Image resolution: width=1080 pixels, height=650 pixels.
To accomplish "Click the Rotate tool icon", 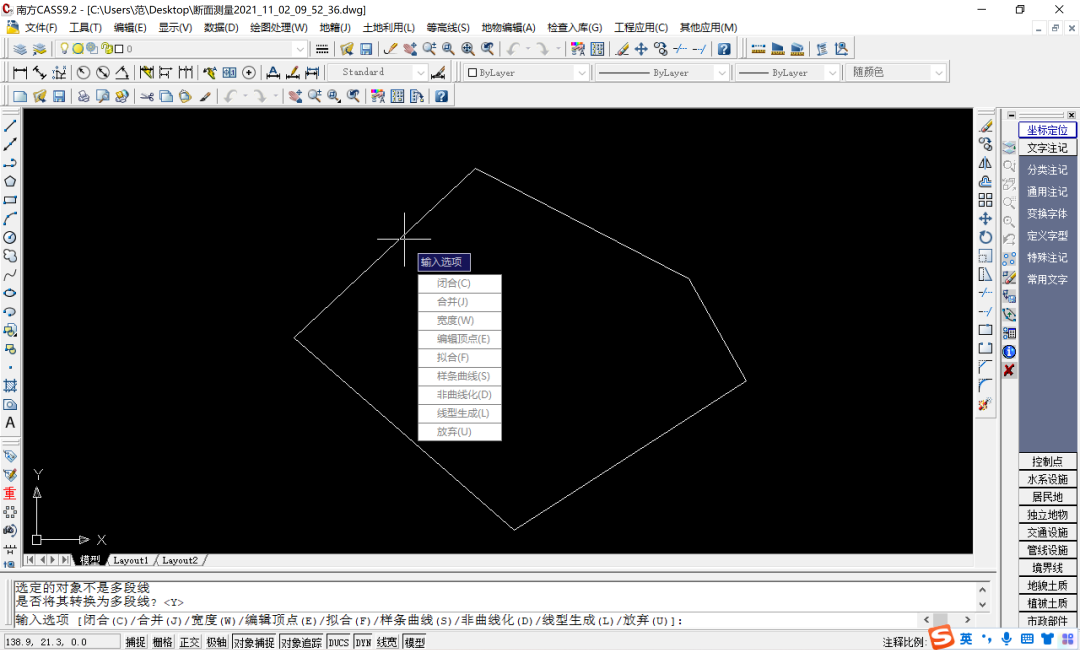I will [986, 238].
